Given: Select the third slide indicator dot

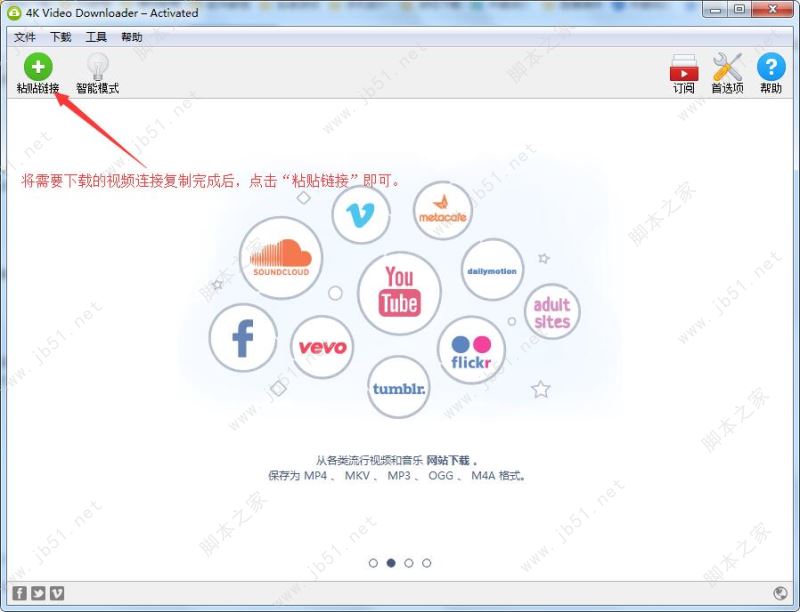Looking at the screenshot, I should tap(409, 563).
